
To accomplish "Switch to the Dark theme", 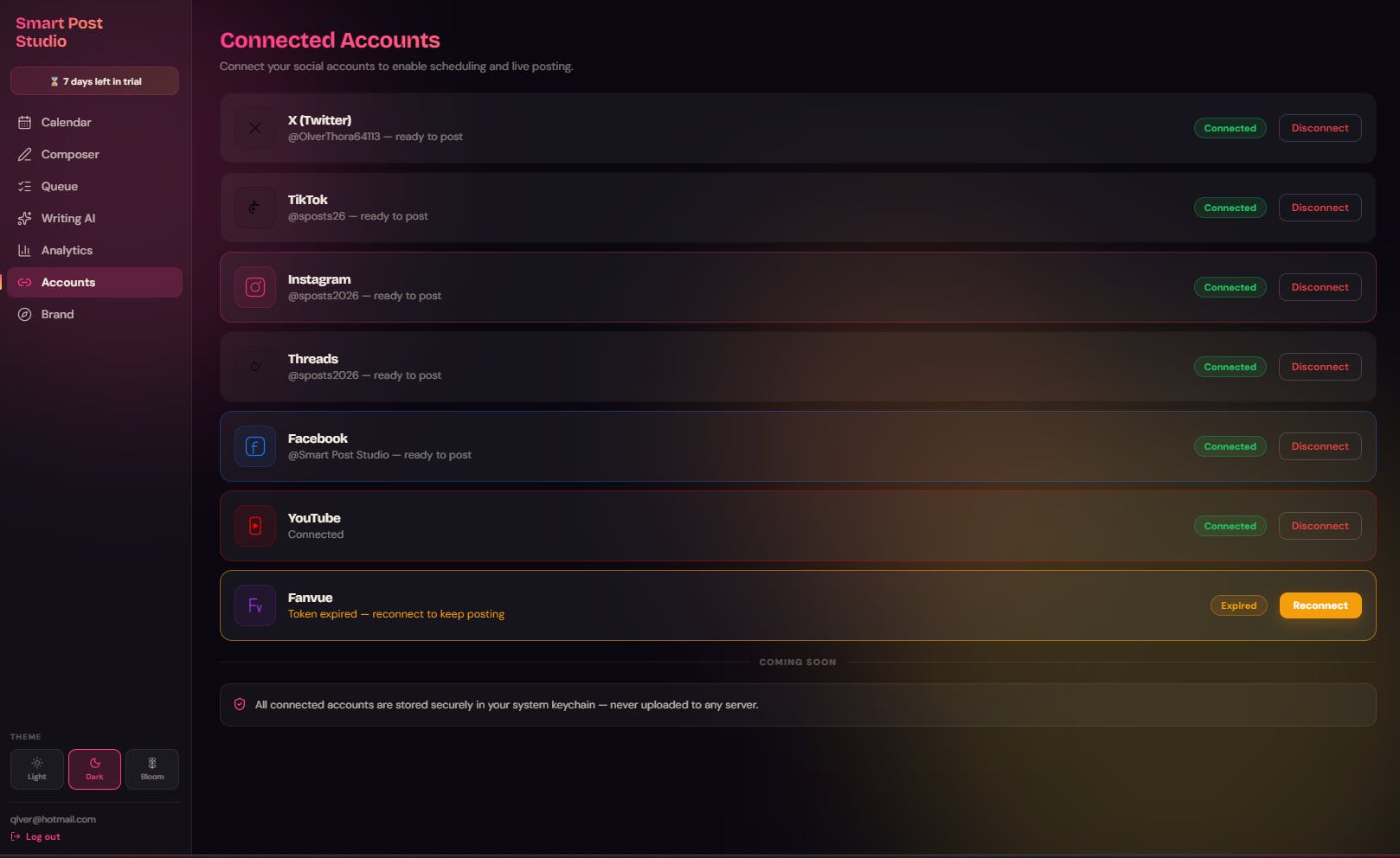I will tap(94, 769).
